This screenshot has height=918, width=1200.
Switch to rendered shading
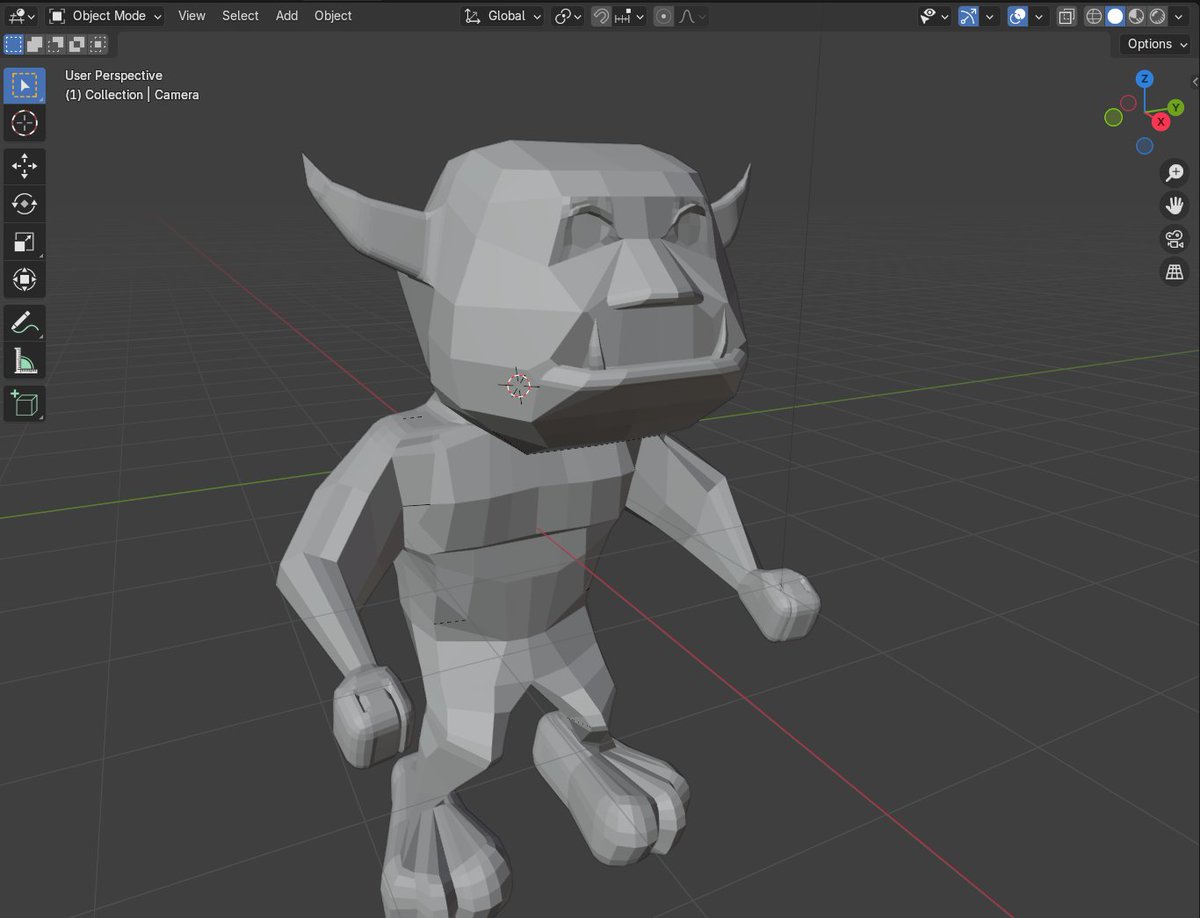(x=1156, y=16)
